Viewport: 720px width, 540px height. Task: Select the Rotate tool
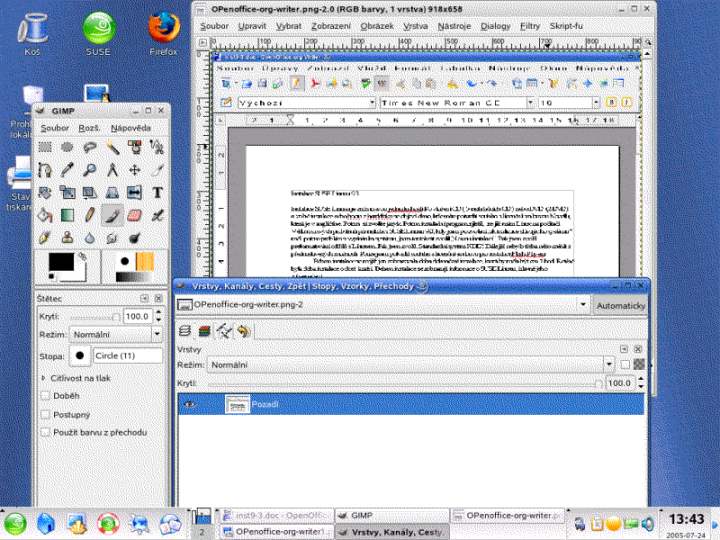(45, 192)
